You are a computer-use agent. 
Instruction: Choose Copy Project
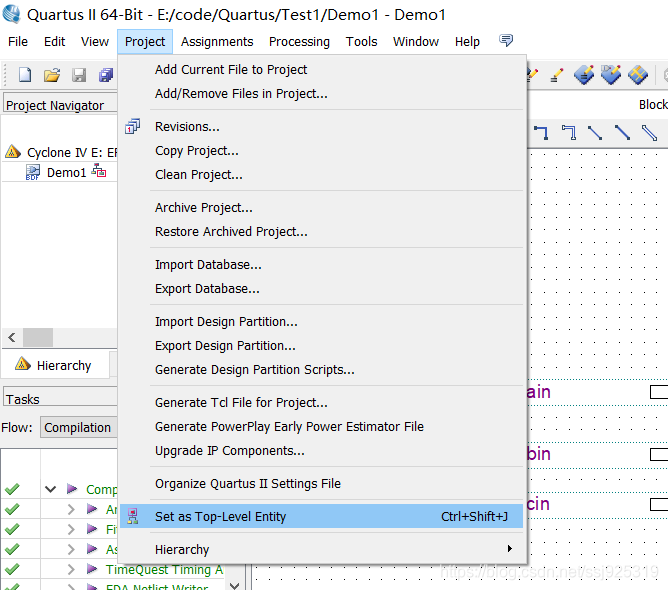click(321, 150)
